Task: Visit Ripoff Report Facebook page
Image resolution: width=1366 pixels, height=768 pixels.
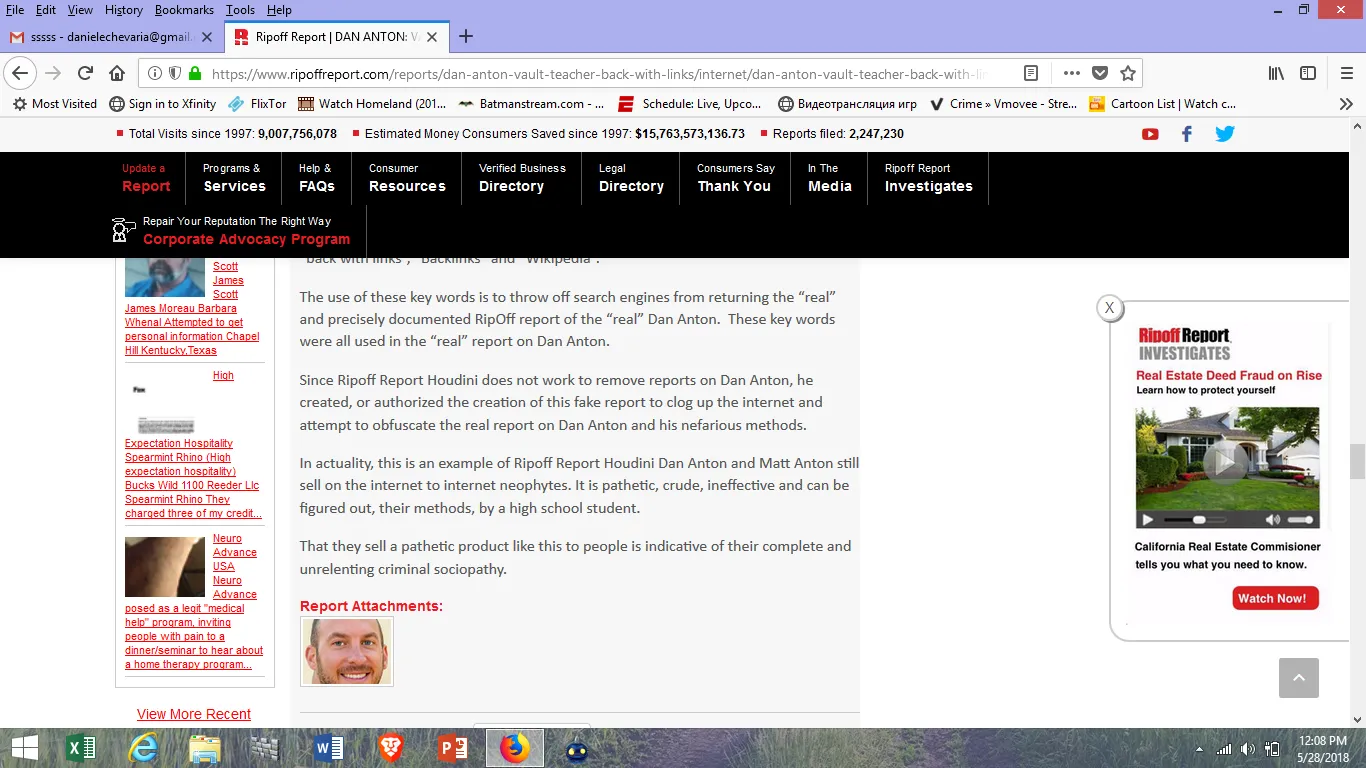Action: (x=1187, y=134)
